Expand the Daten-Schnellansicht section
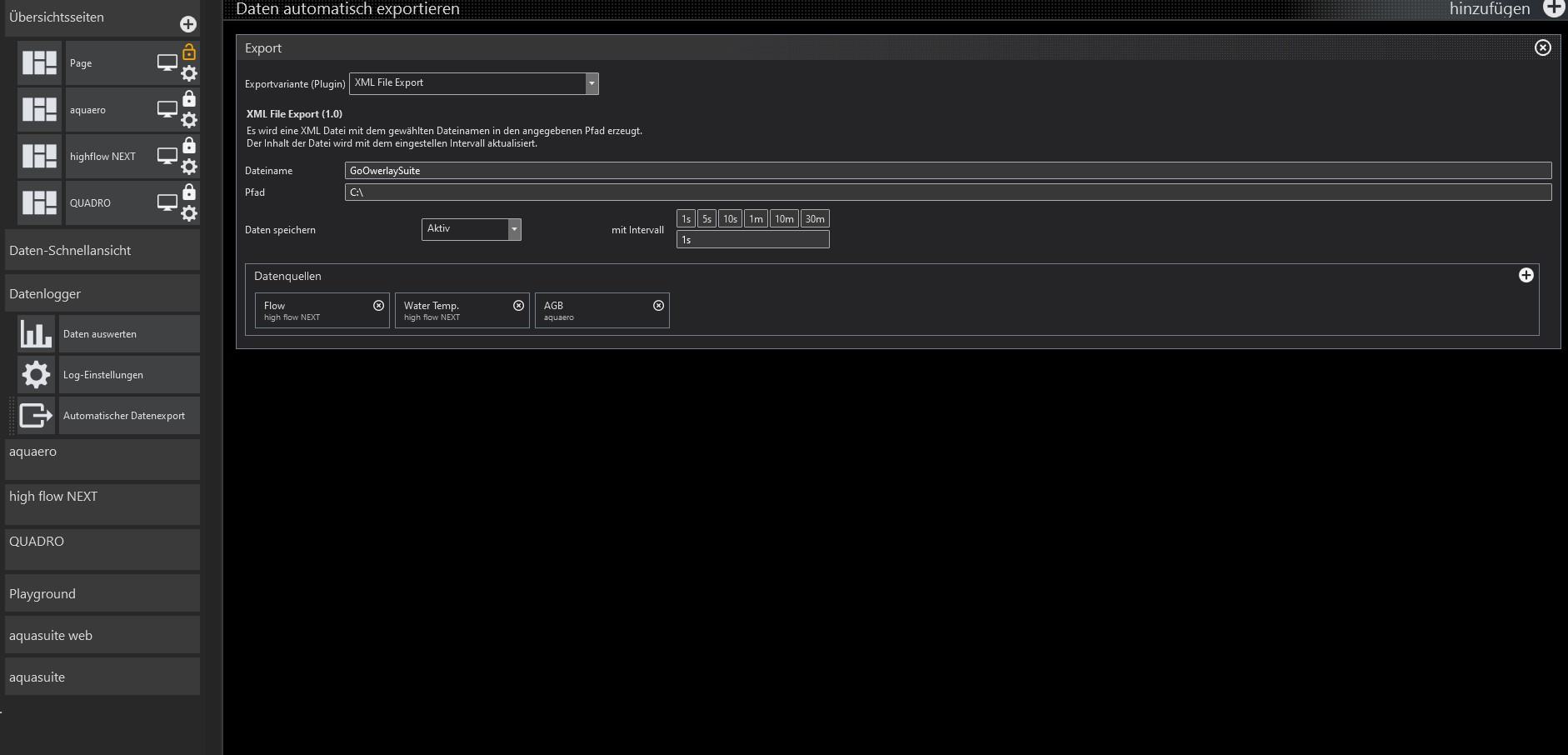This screenshot has height=755, width=1568. (102, 250)
